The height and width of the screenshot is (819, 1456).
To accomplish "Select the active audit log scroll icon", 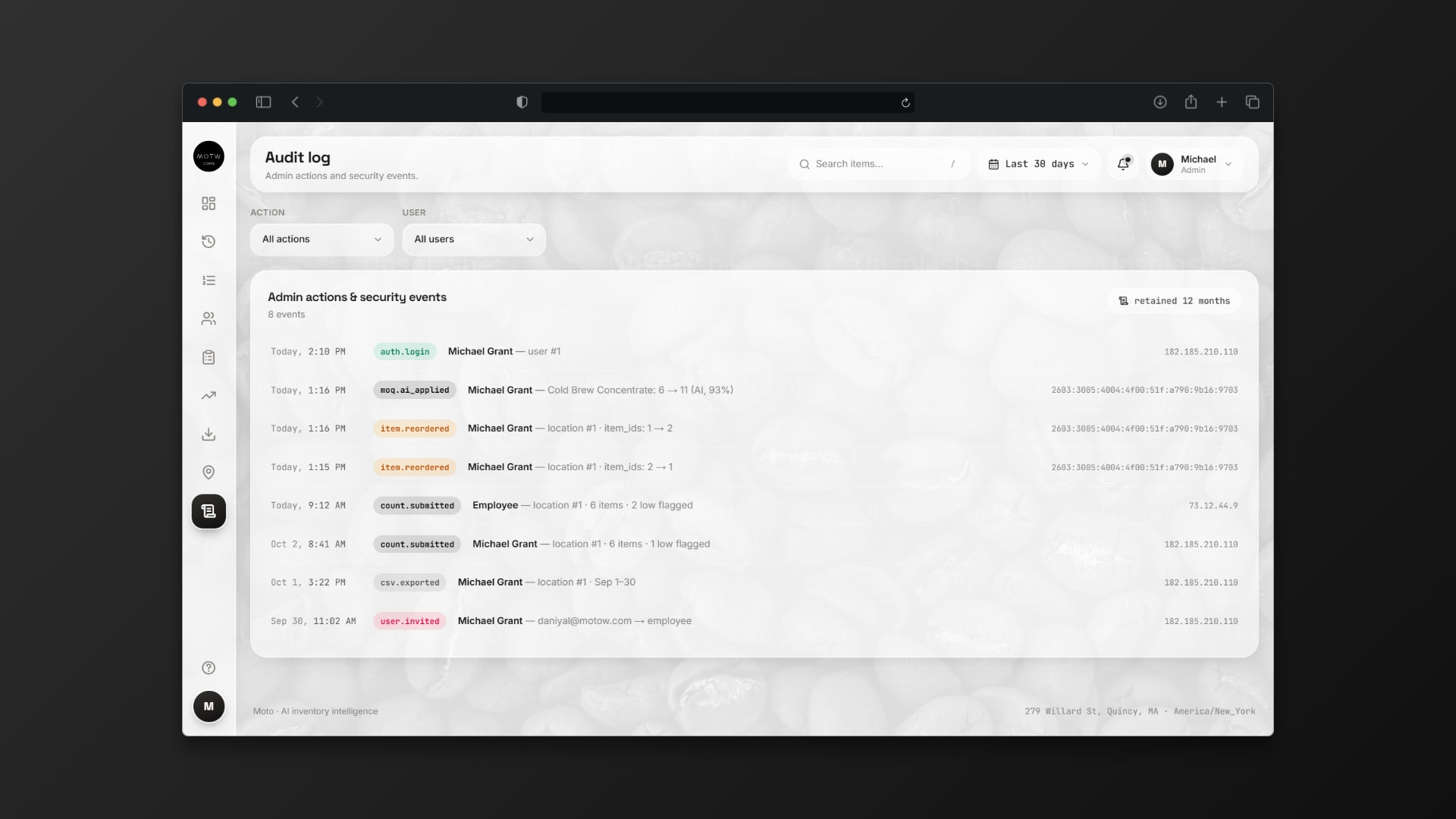I will pos(209,511).
